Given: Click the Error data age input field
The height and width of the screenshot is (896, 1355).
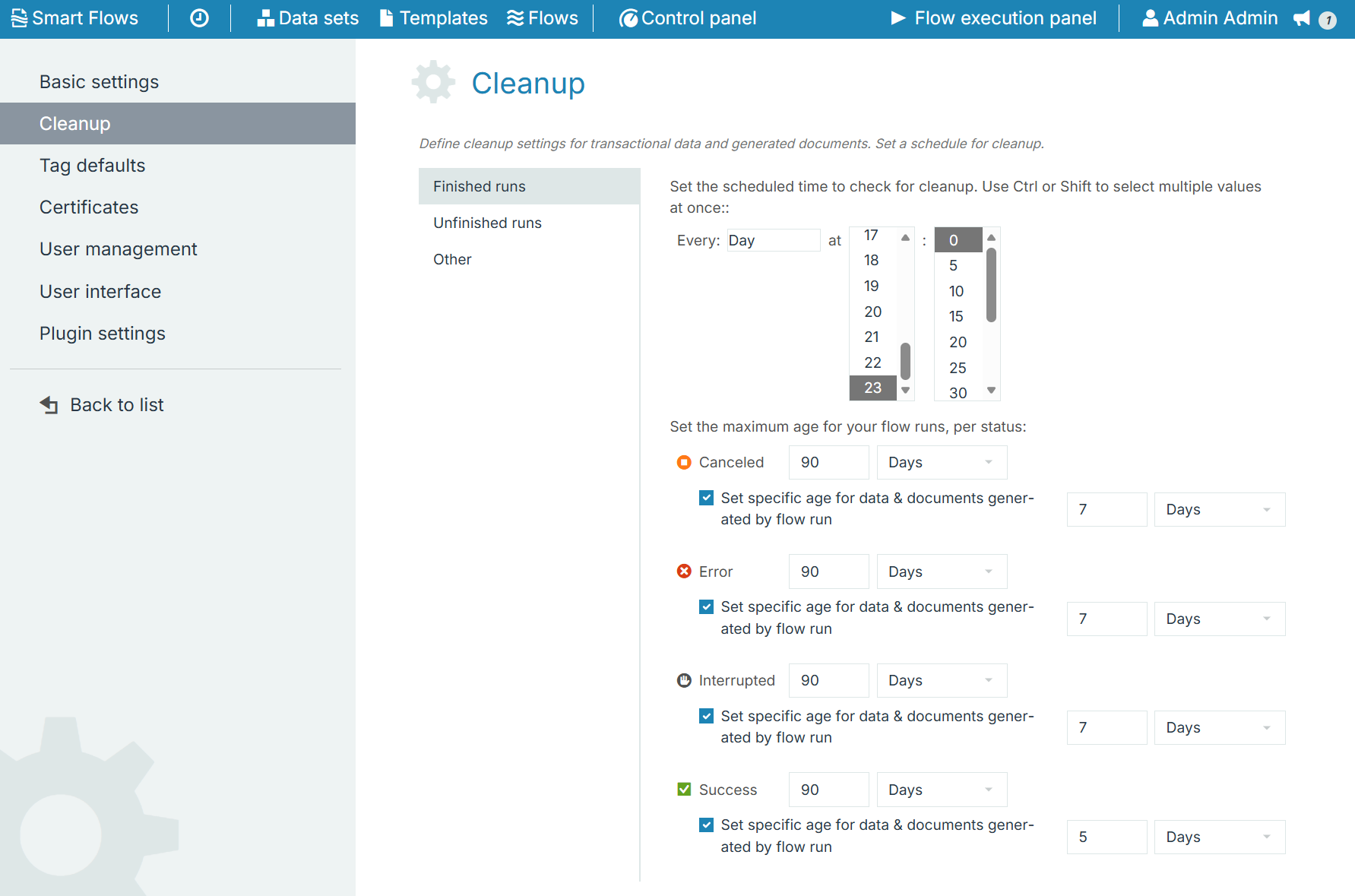Looking at the screenshot, I should coord(1106,619).
